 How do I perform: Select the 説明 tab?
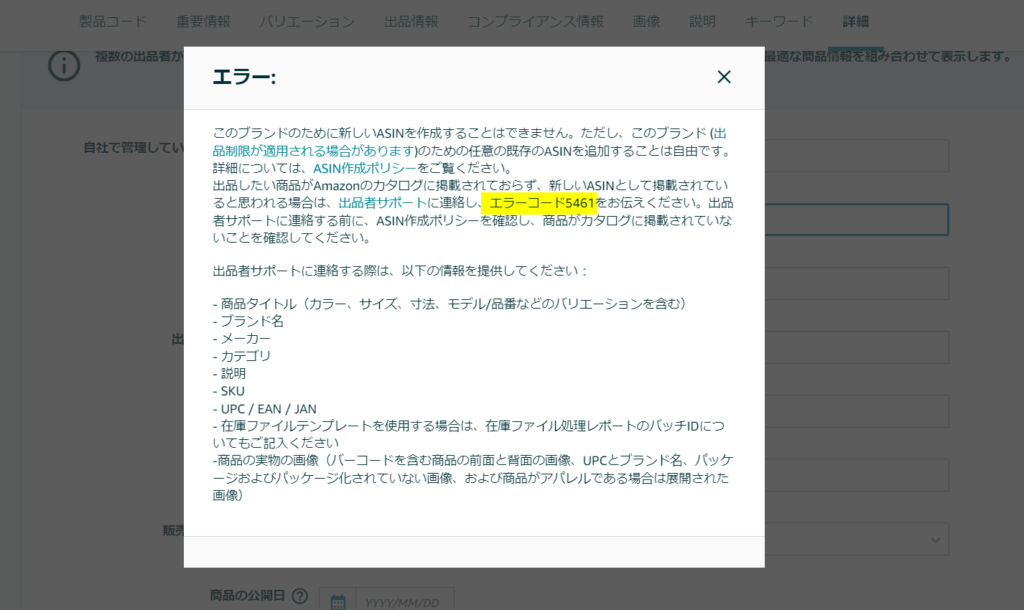pos(701,20)
